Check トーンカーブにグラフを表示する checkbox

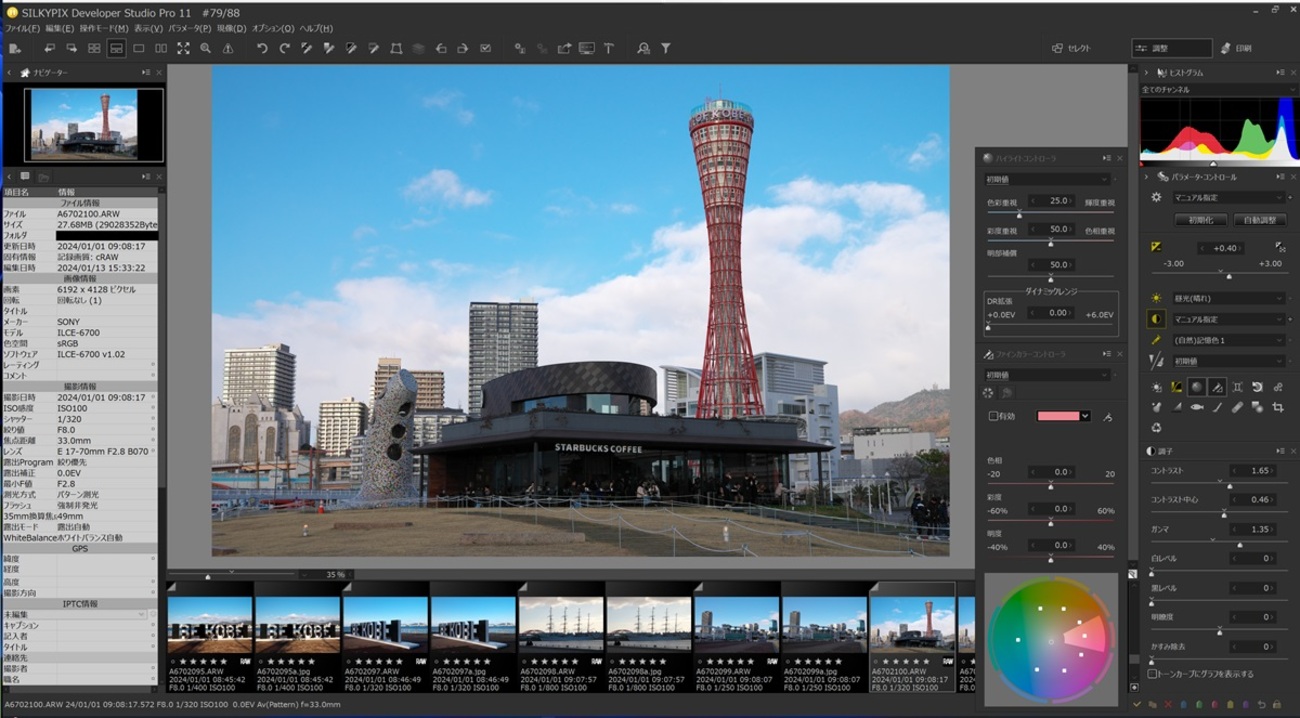tap(1153, 674)
